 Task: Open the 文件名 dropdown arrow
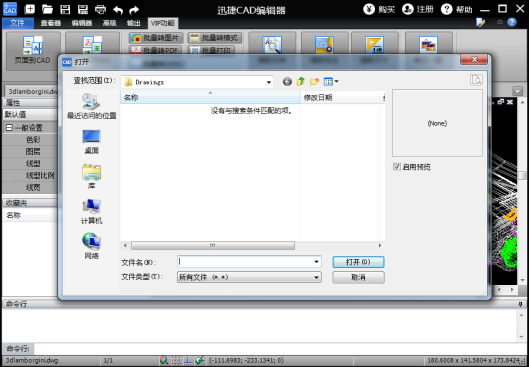[x=316, y=262]
